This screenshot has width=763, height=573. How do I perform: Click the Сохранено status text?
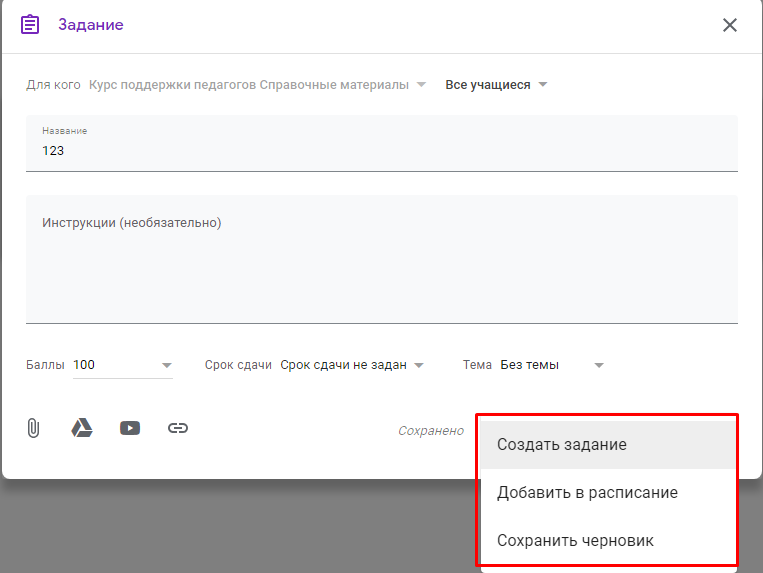(x=431, y=430)
